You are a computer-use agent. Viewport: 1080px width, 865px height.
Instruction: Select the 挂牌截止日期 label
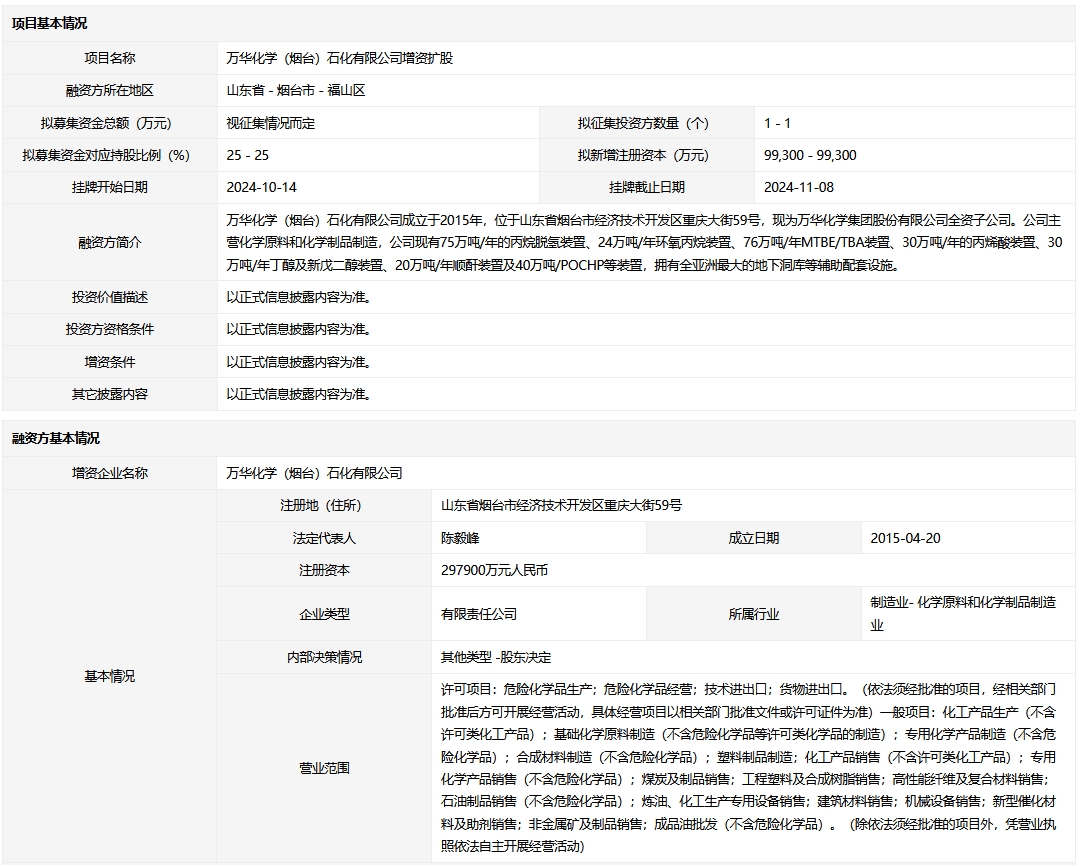pyautogui.click(x=647, y=187)
